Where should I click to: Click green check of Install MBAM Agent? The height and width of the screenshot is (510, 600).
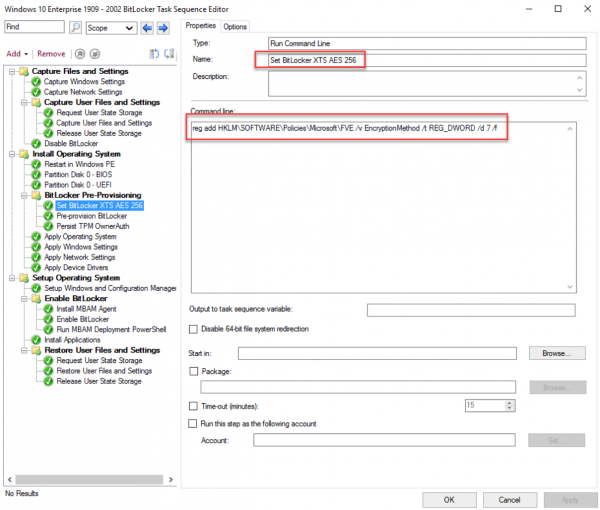click(49, 309)
